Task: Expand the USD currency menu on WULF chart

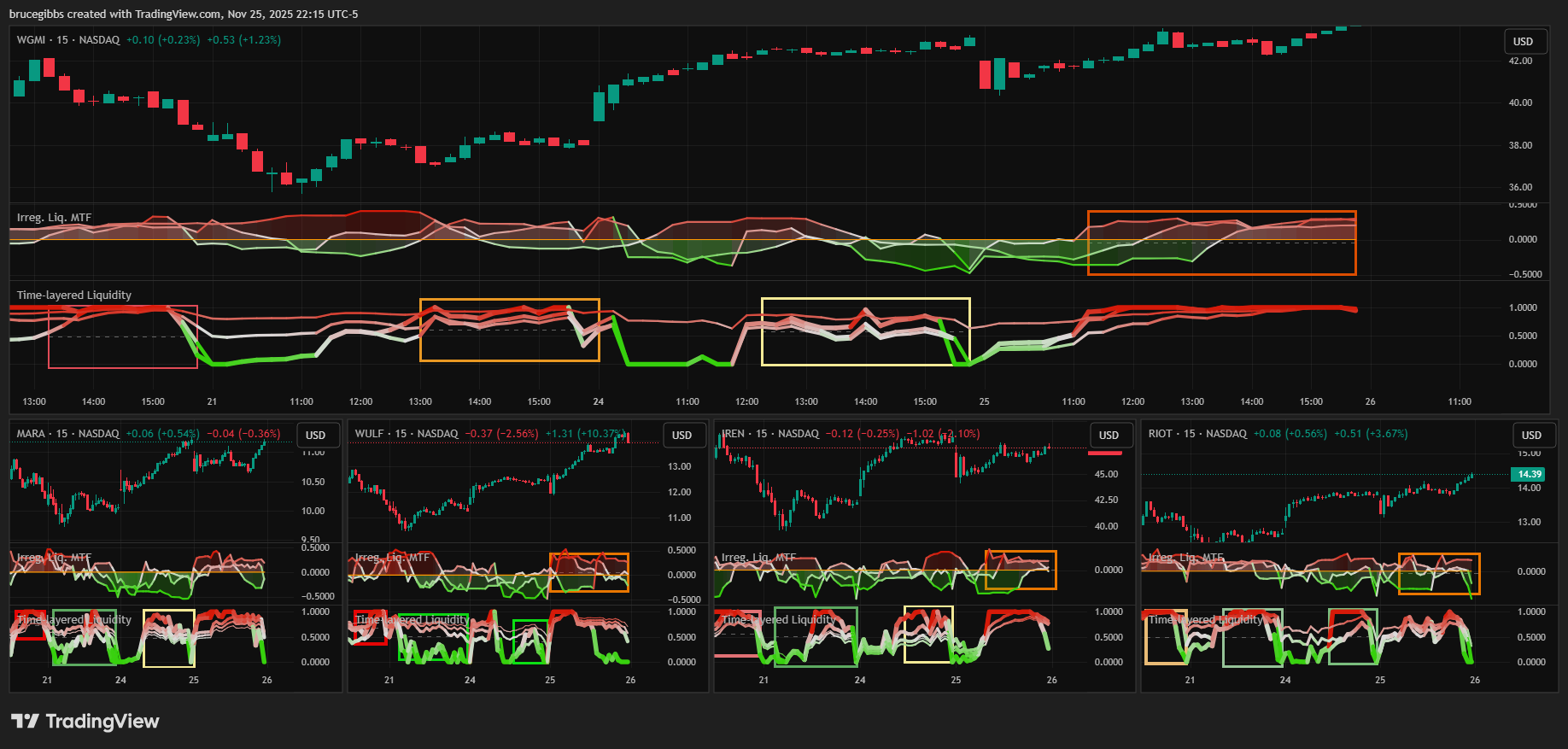Action: (682, 436)
